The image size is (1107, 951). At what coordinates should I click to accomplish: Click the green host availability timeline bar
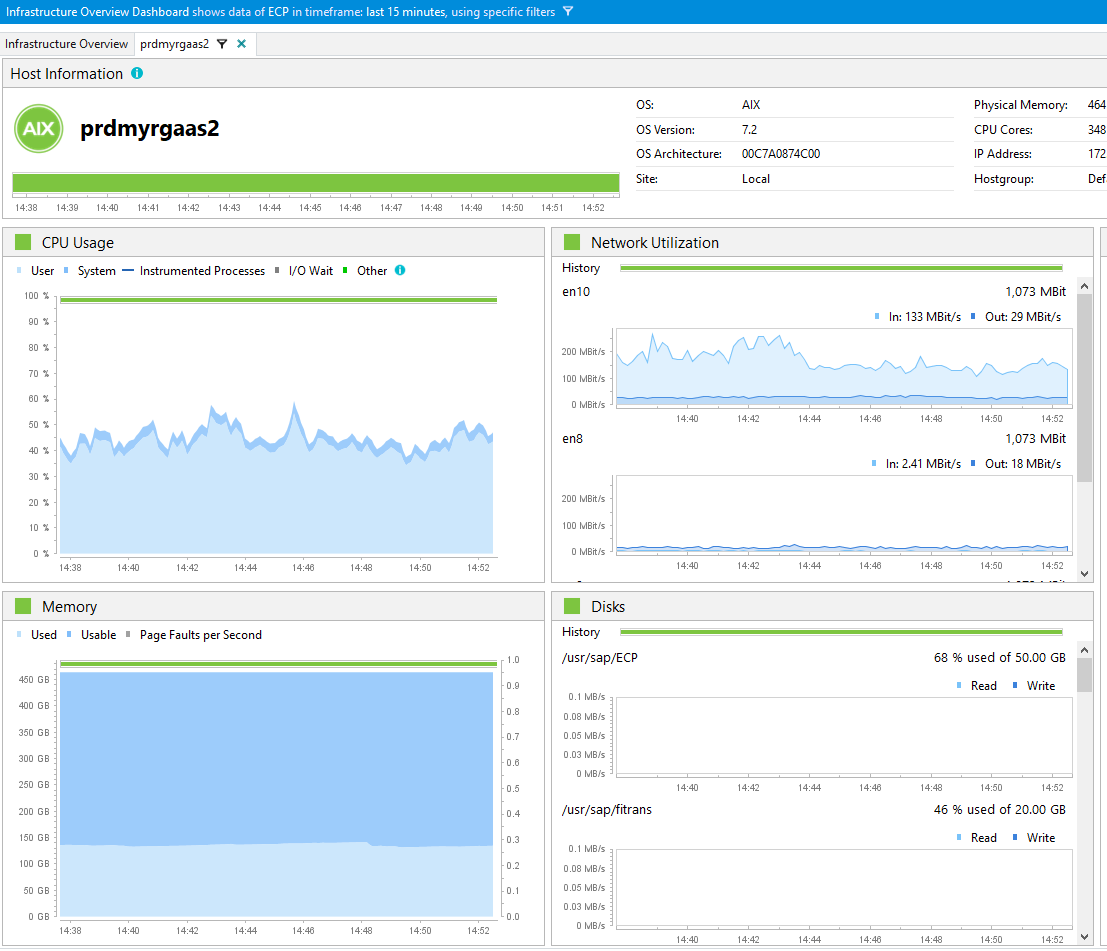click(315, 185)
